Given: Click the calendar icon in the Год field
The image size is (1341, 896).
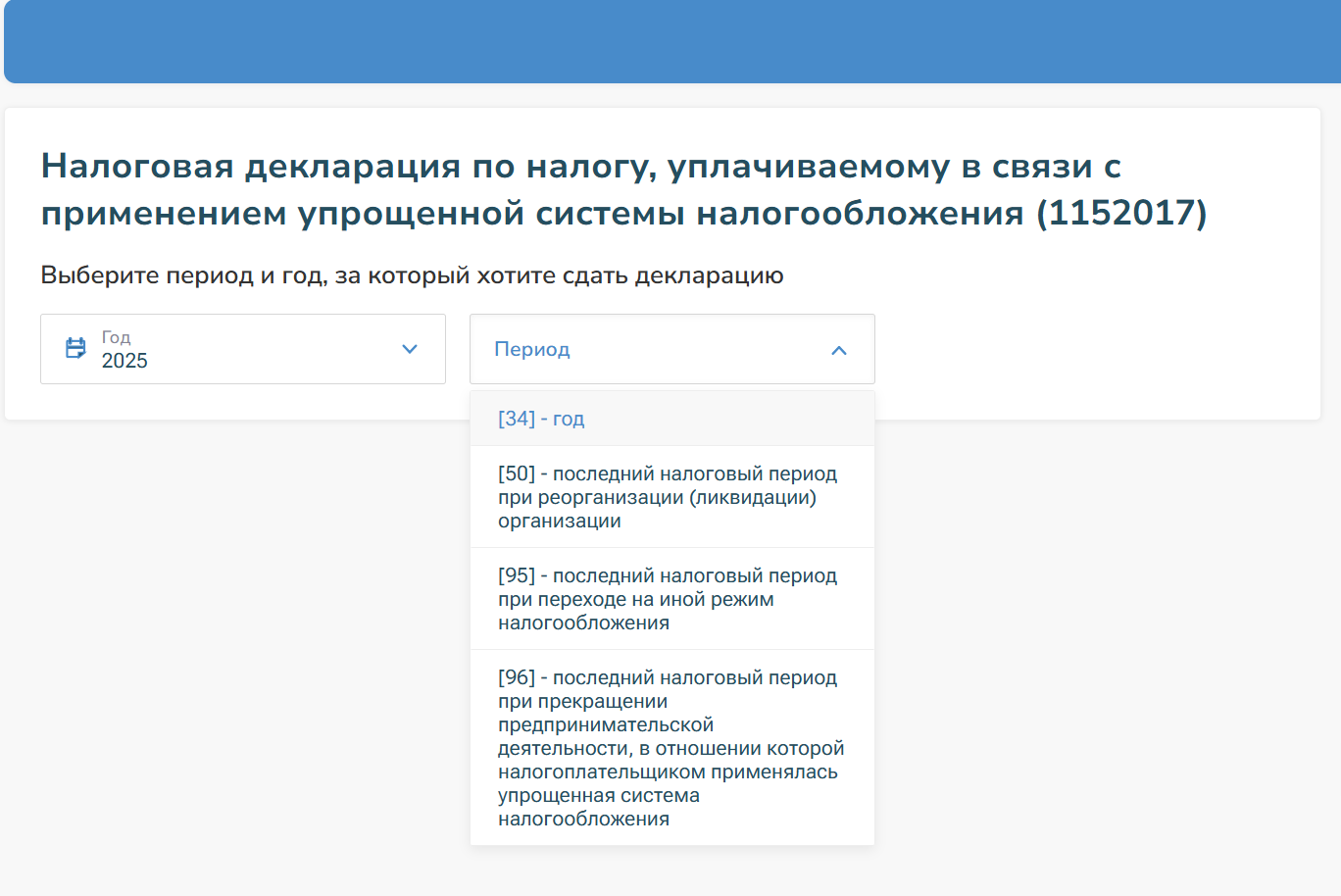Looking at the screenshot, I should tap(75, 348).
